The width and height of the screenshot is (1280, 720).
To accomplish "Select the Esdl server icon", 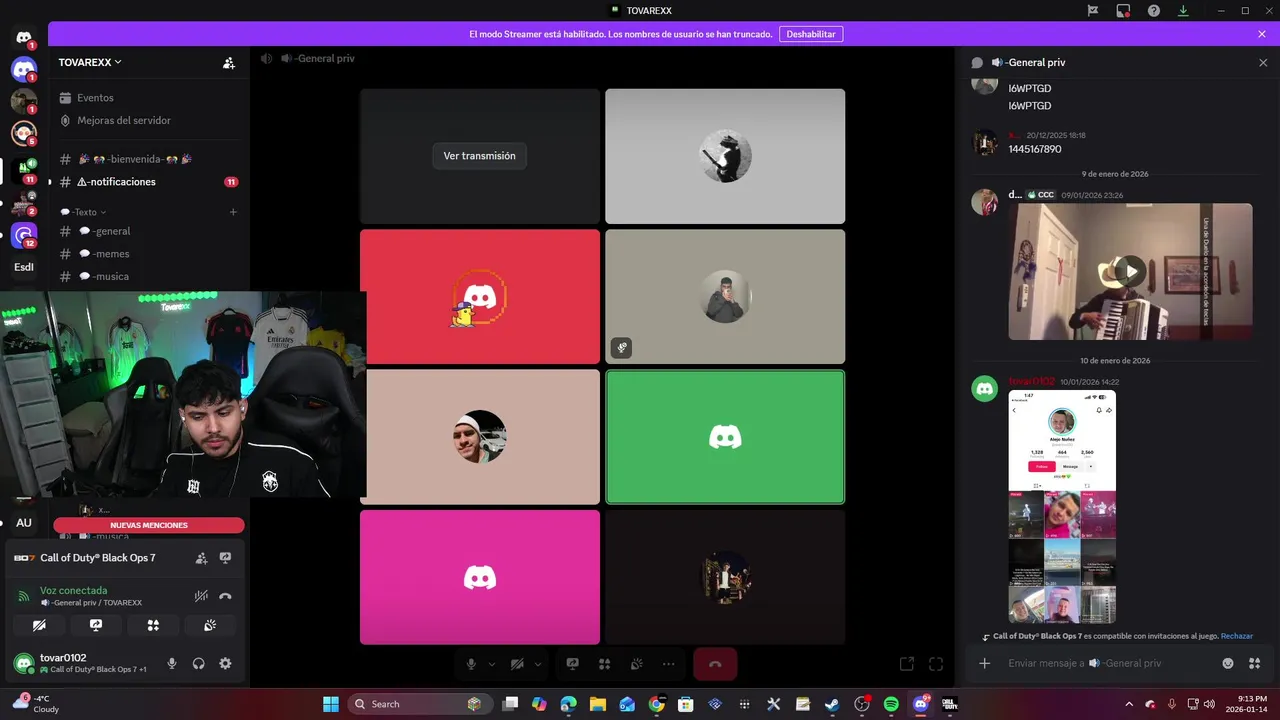I will tap(24, 267).
